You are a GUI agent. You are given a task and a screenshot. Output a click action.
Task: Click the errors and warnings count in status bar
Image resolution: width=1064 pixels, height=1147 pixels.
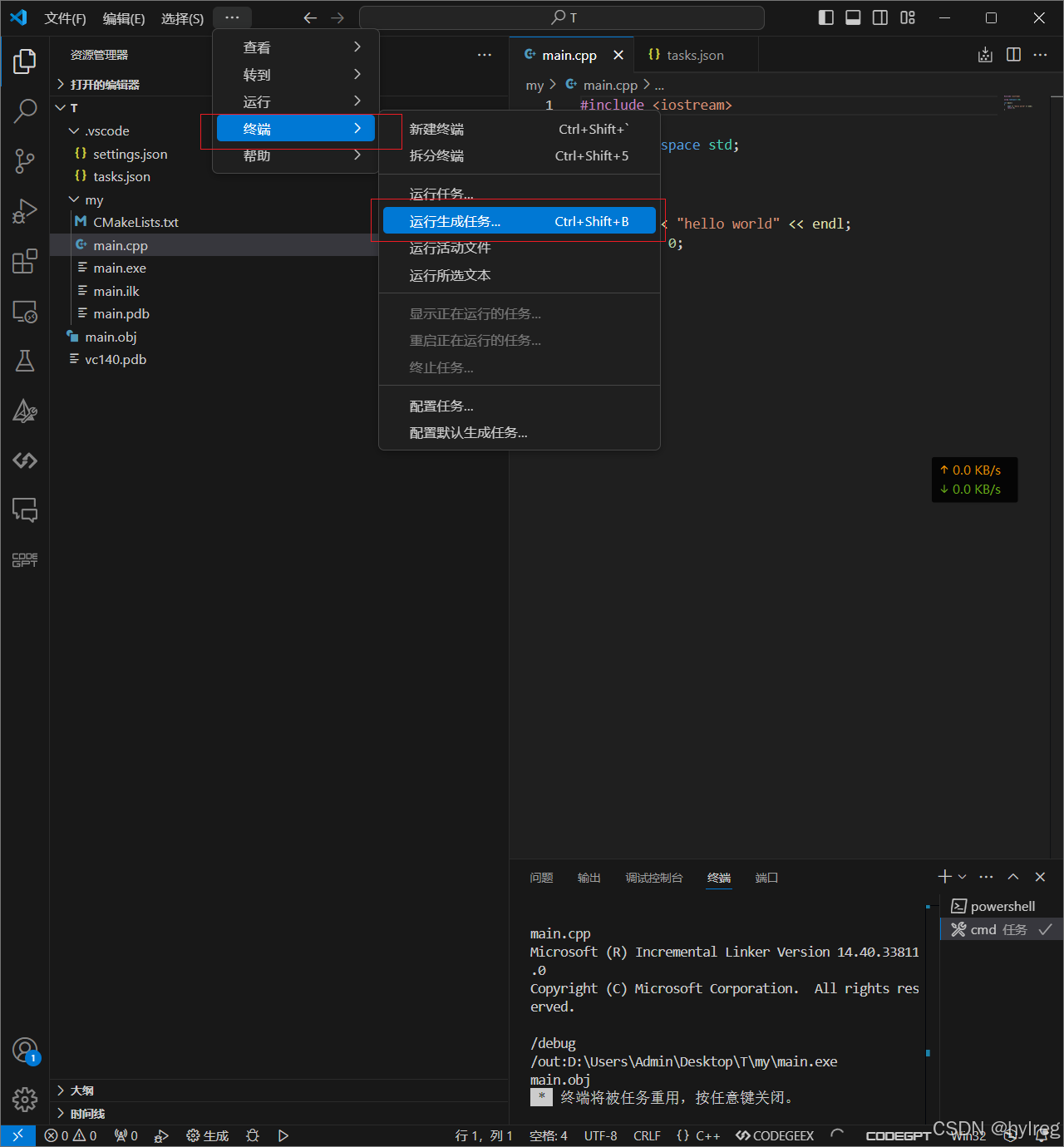(71, 1135)
